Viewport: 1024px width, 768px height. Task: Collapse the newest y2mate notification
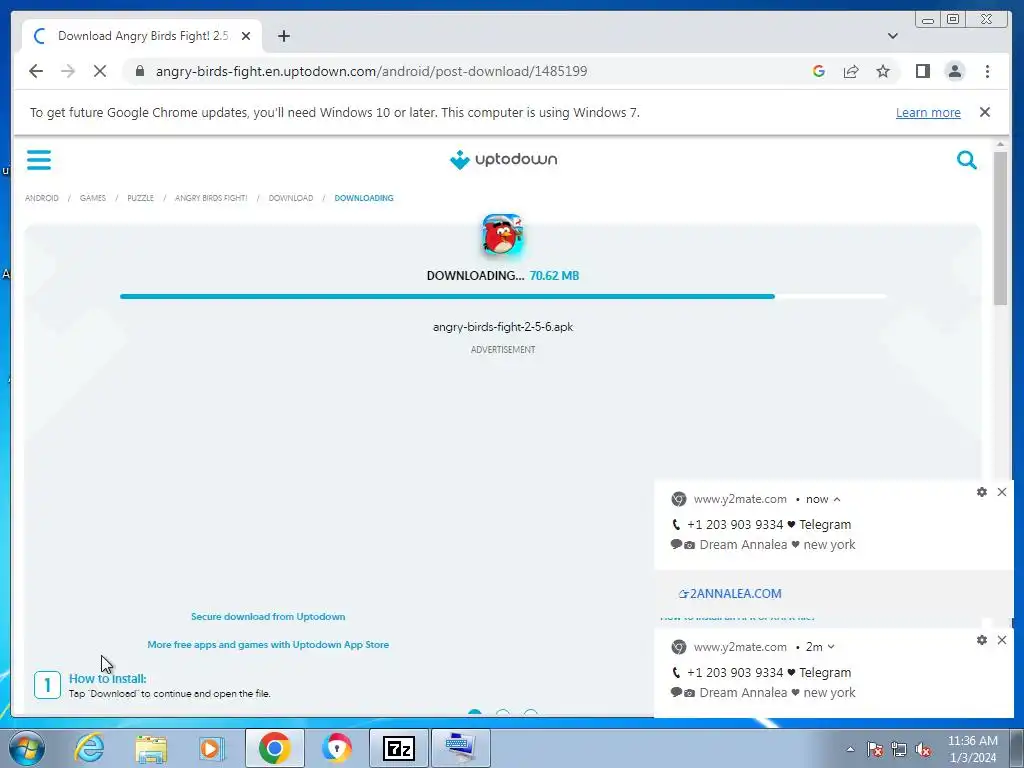click(x=837, y=499)
